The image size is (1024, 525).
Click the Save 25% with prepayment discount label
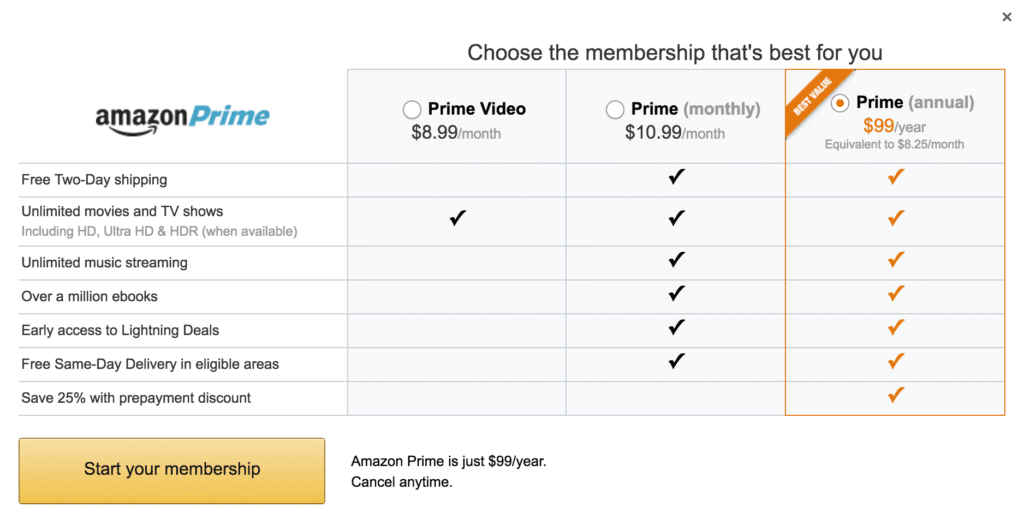(x=136, y=398)
